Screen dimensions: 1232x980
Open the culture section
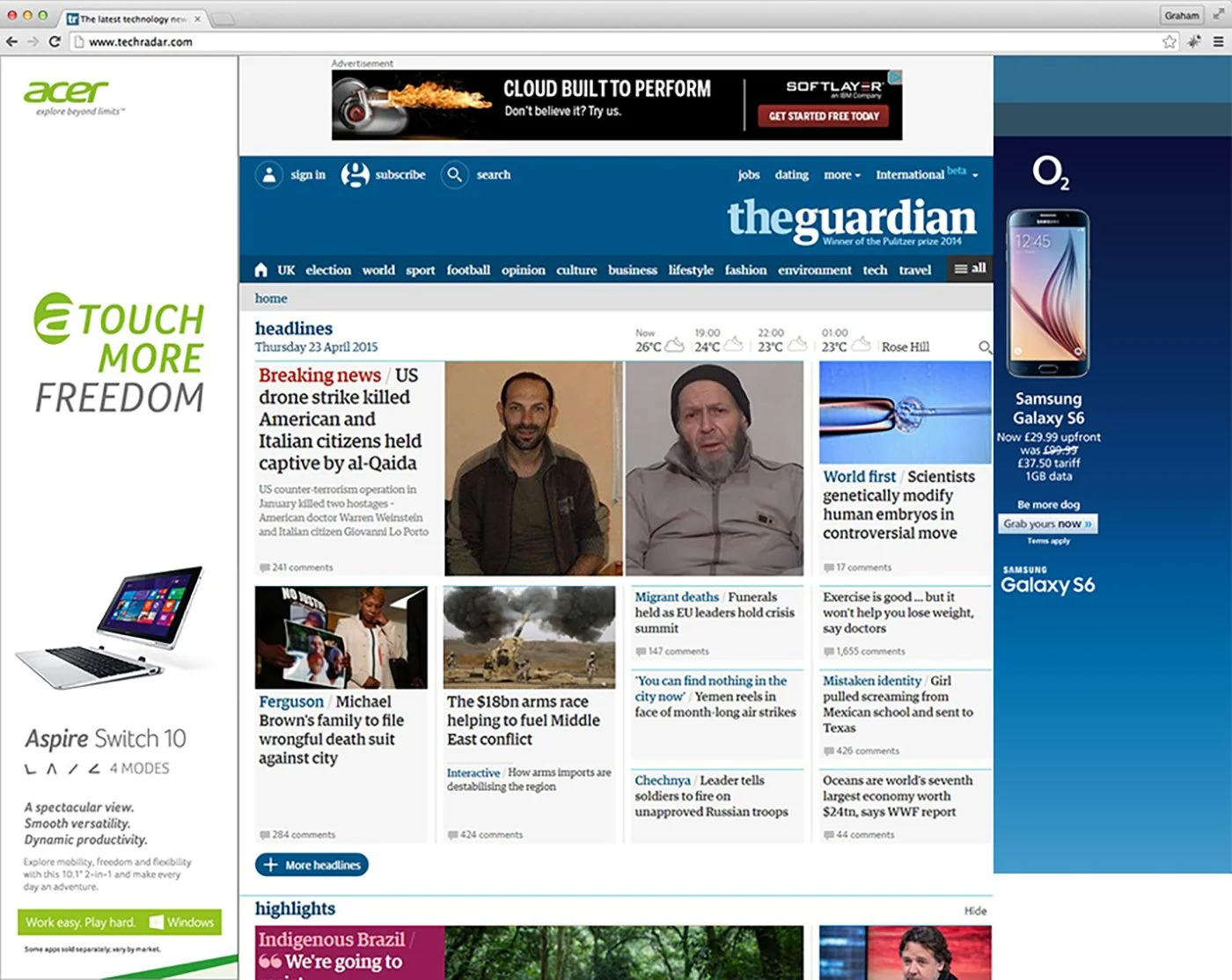click(576, 270)
